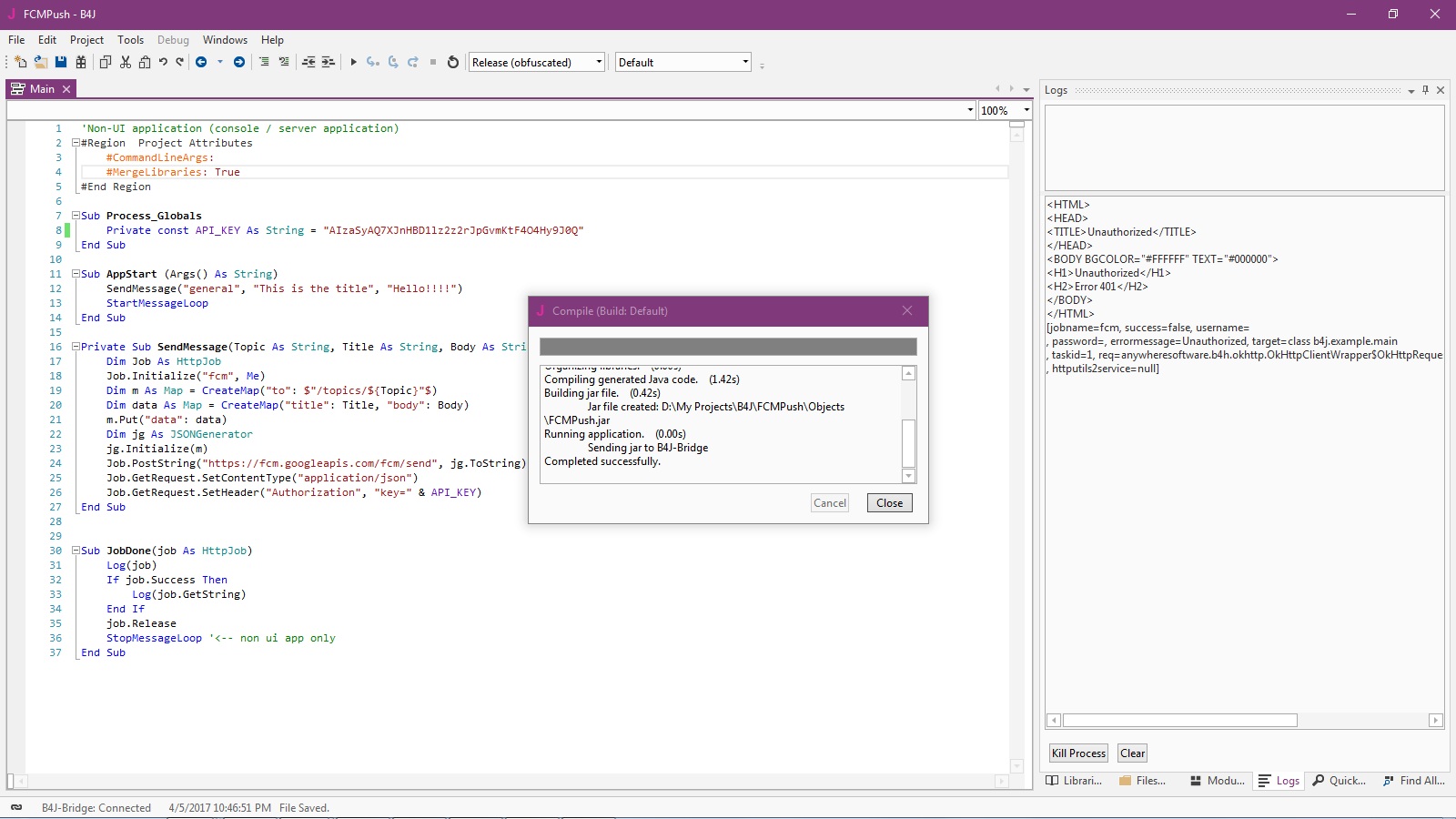This screenshot has width=1456, height=819.
Task: Collapse the Project Attributes region
Action: point(76,143)
